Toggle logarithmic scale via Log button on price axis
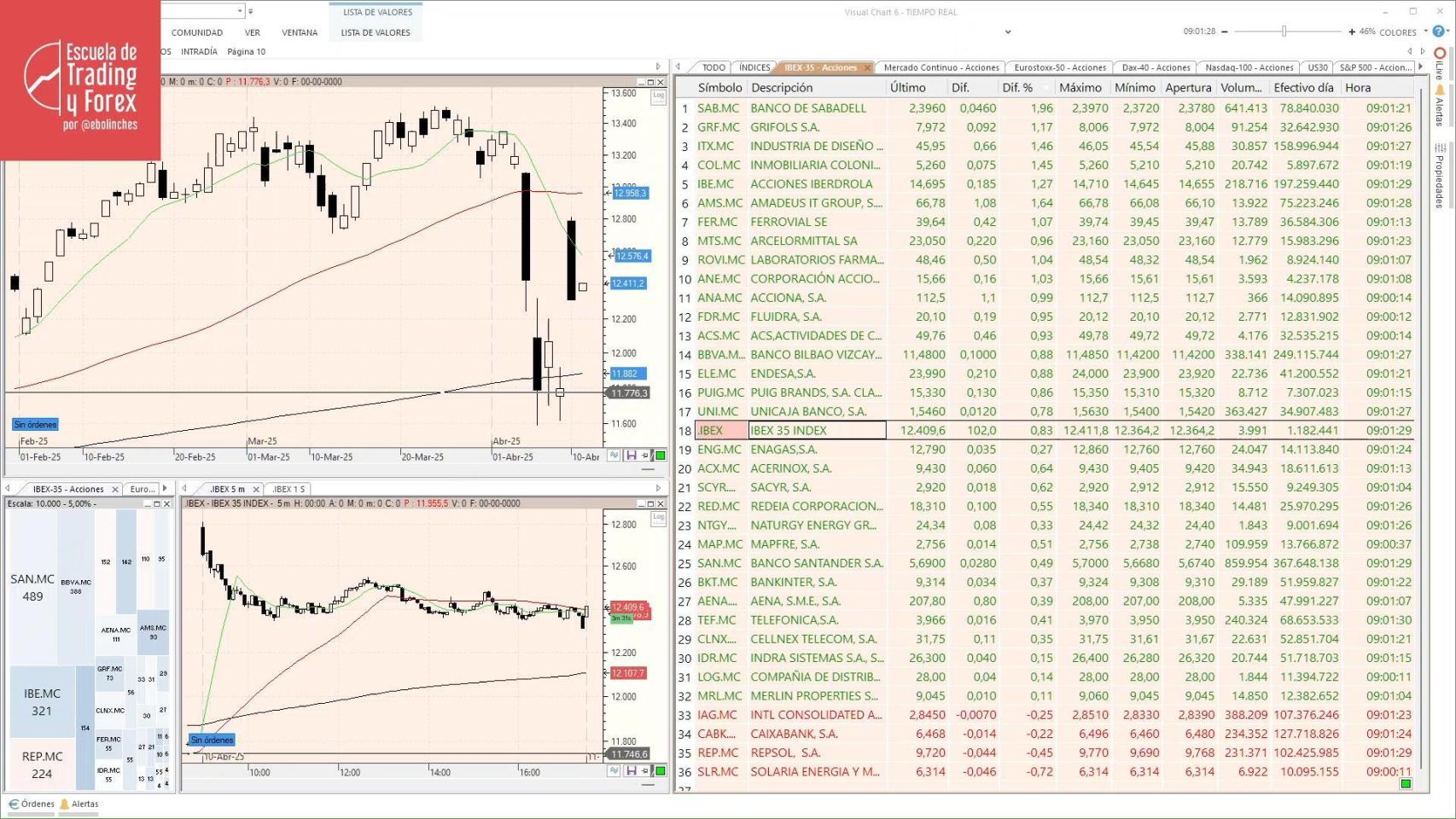 pos(657,96)
